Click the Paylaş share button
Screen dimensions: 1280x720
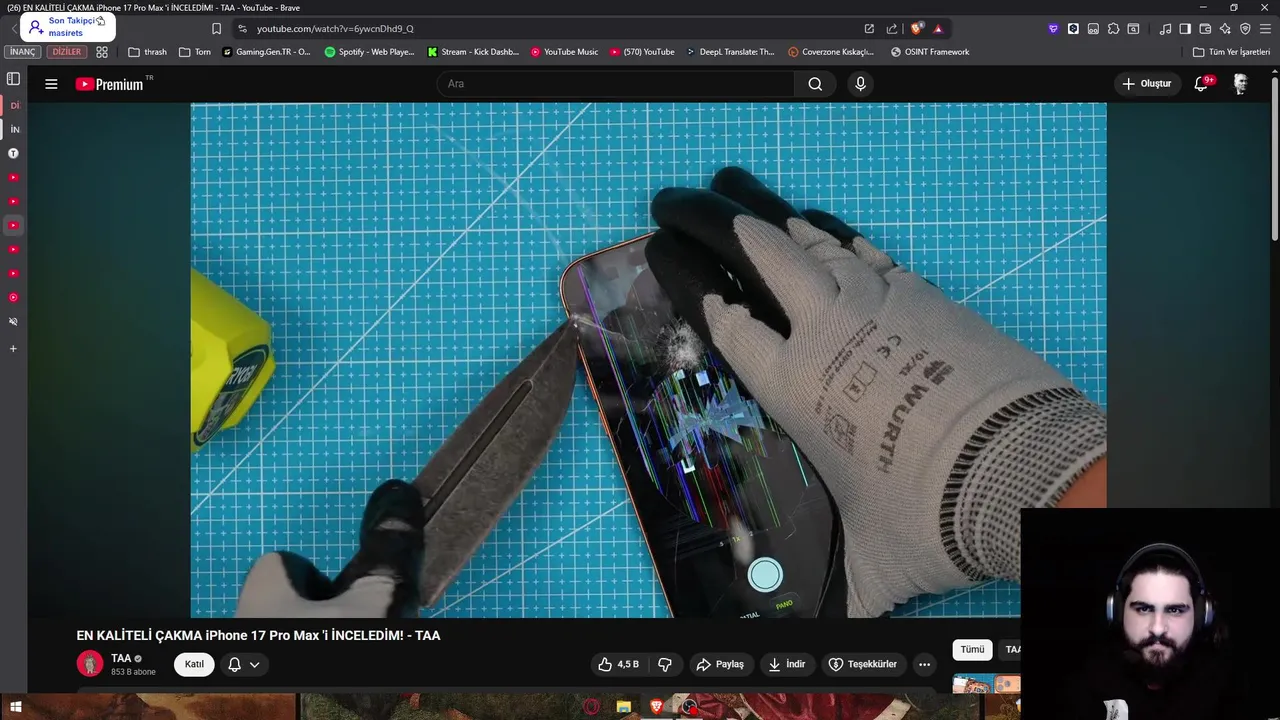(720, 664)
